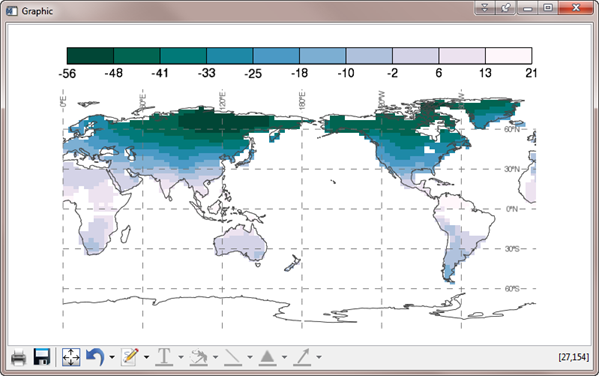
Task: Expand the dropdown next to the pencil tool
Action: pyautogui.click(x=146, y=357)
